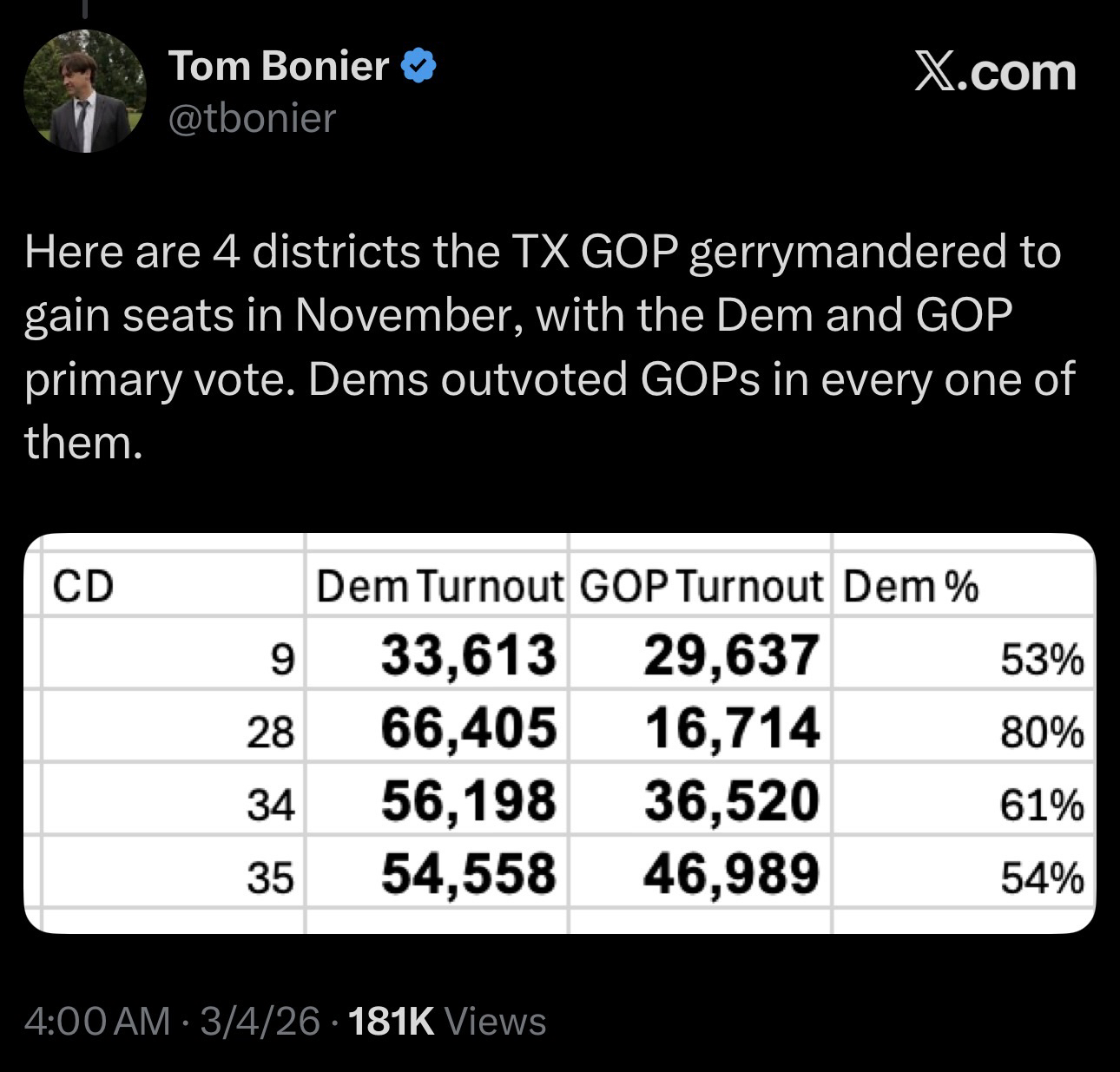Click the 4:00 AM timestamp

(x=98, y=1022)
